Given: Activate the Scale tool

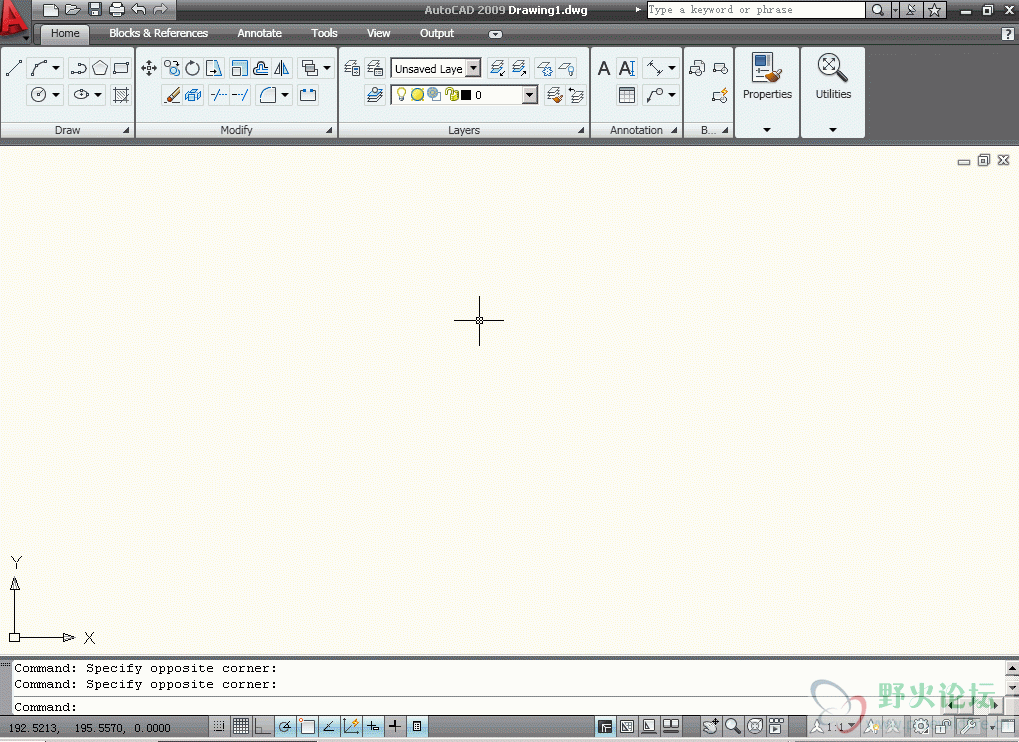Looking at the screenshot, I should point(239,68).
